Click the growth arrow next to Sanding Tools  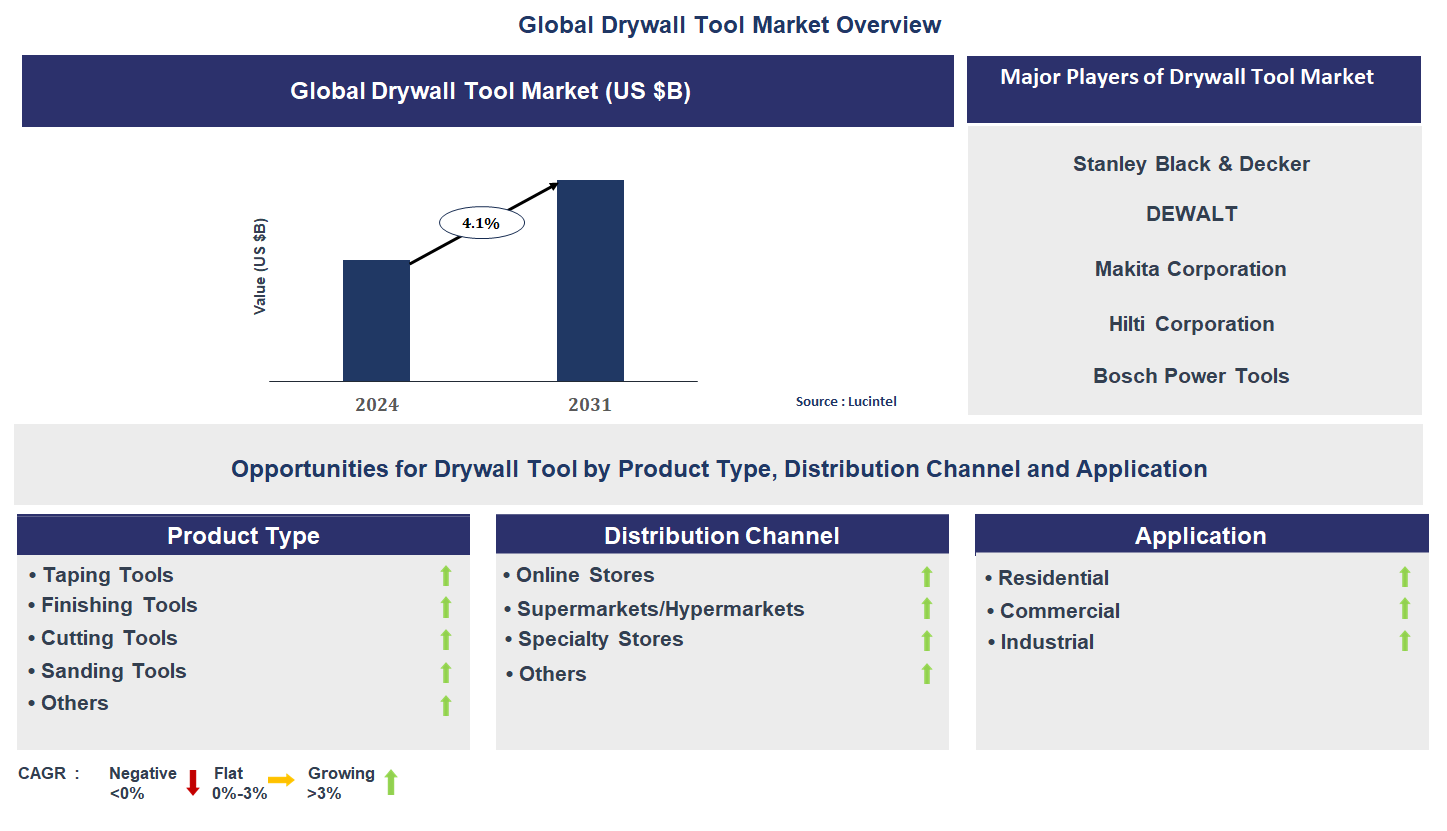click(445, 673)
